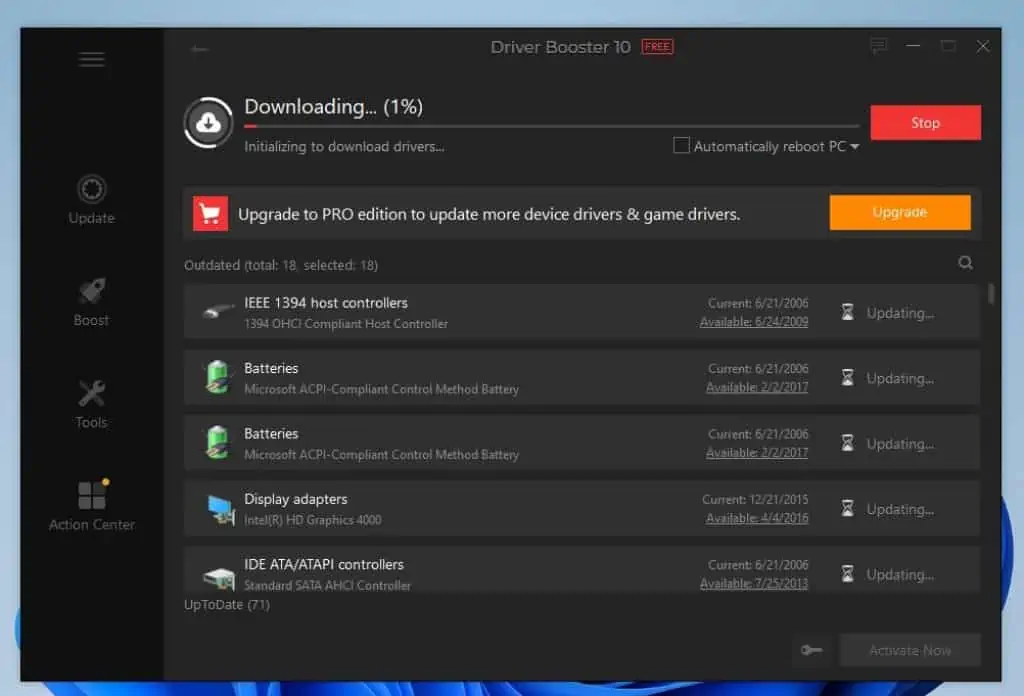The width and height of the screenshot is (1024, 696).
Task: Open the feedback chat icon
Action: point(878,46)
